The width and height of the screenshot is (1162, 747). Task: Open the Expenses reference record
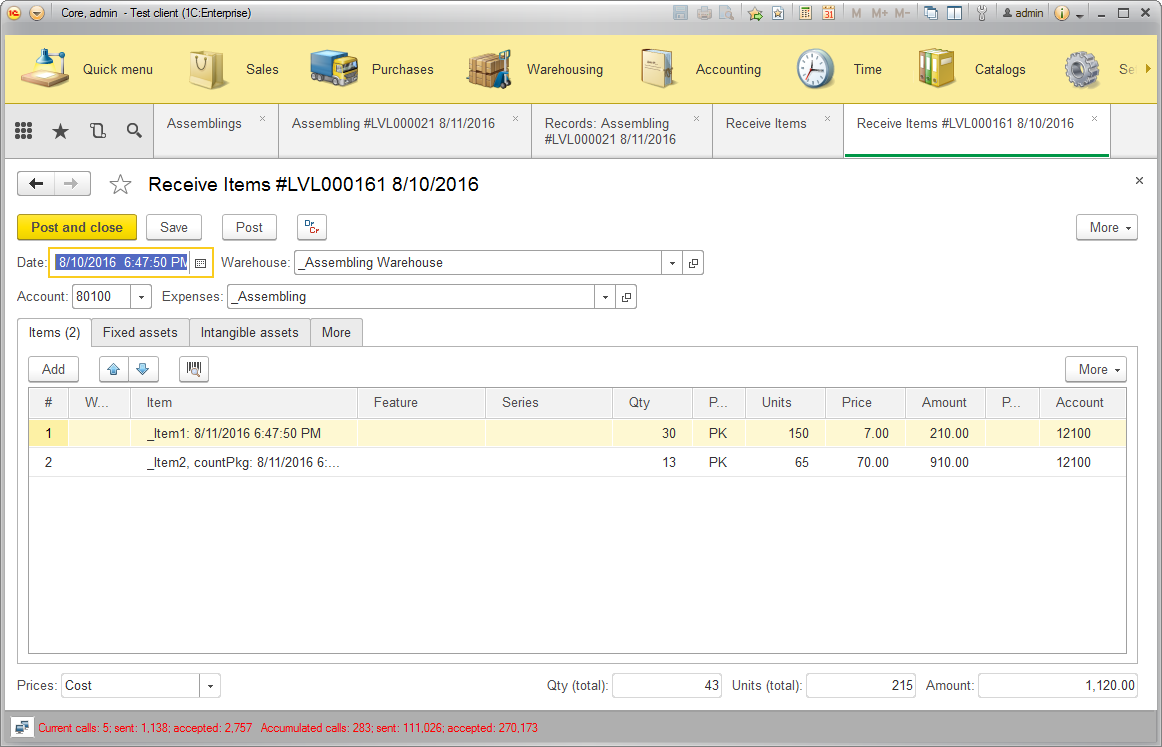pyautogui.click(x=626, y=297)
